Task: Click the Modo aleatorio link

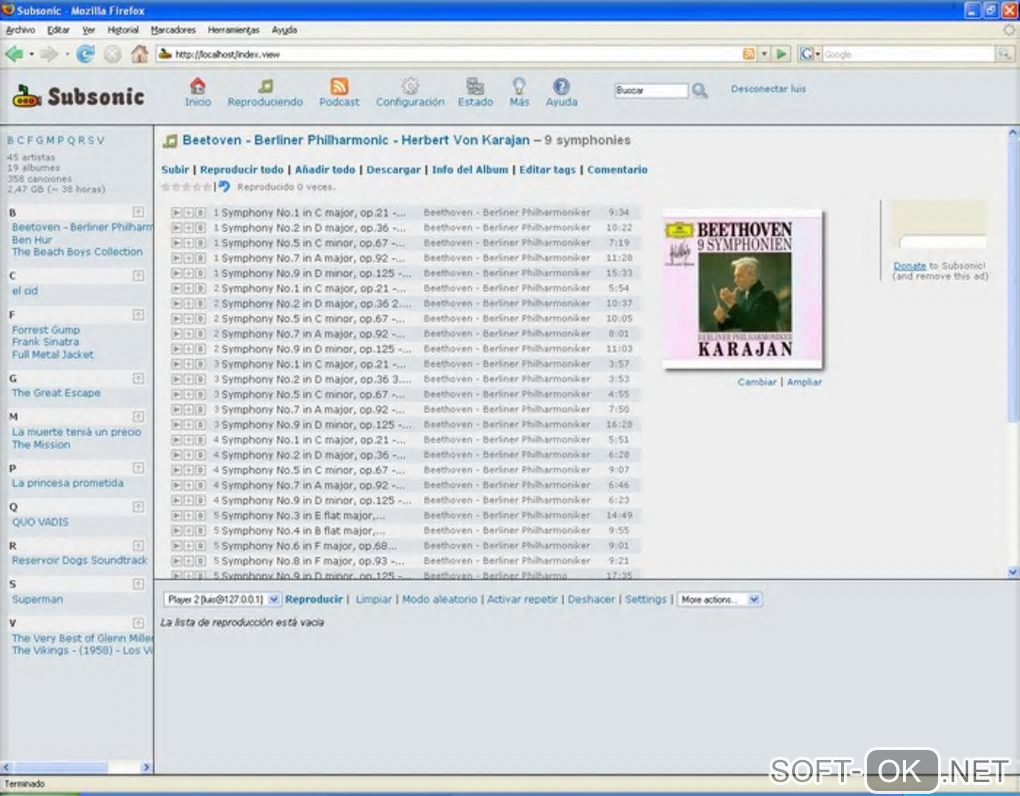Action: tap(440, 600)
